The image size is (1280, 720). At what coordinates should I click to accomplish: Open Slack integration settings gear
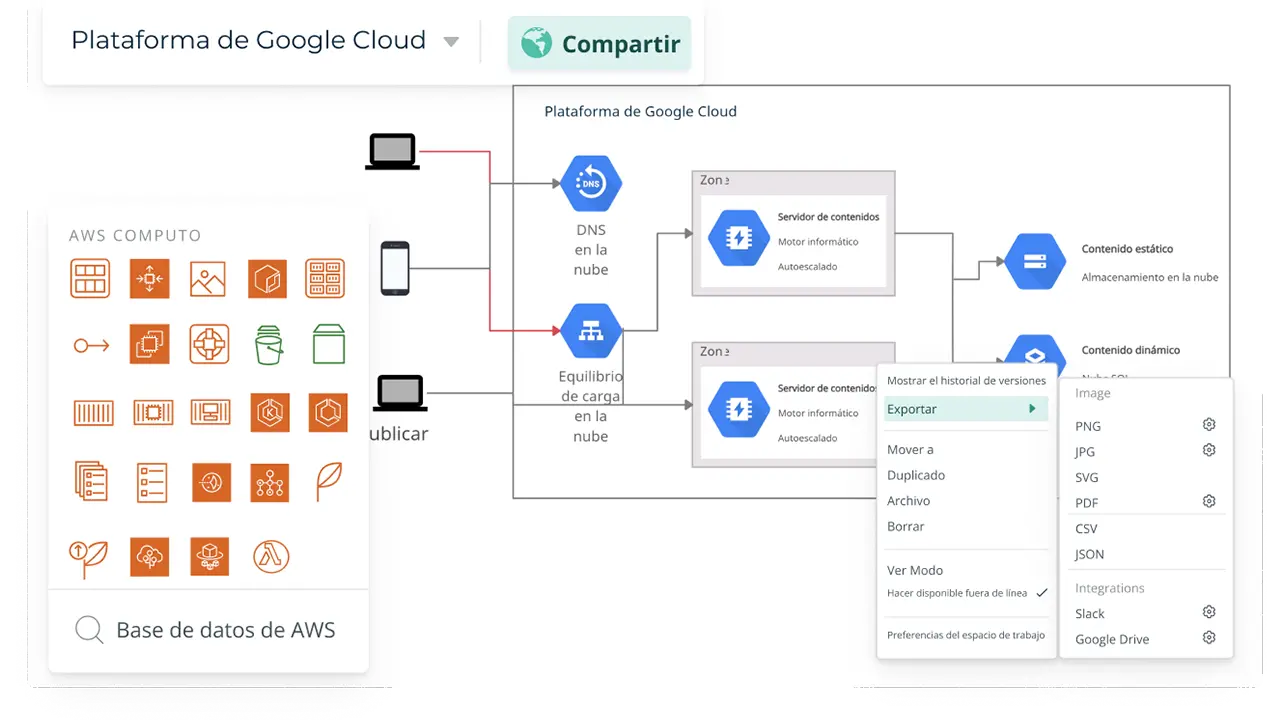click(1208, 612)
